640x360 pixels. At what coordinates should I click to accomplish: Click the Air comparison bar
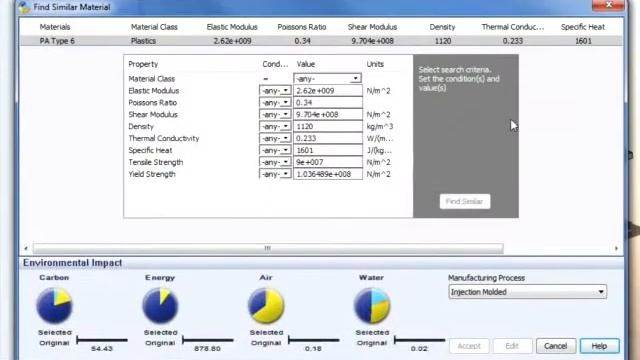[x=313, y=340]
